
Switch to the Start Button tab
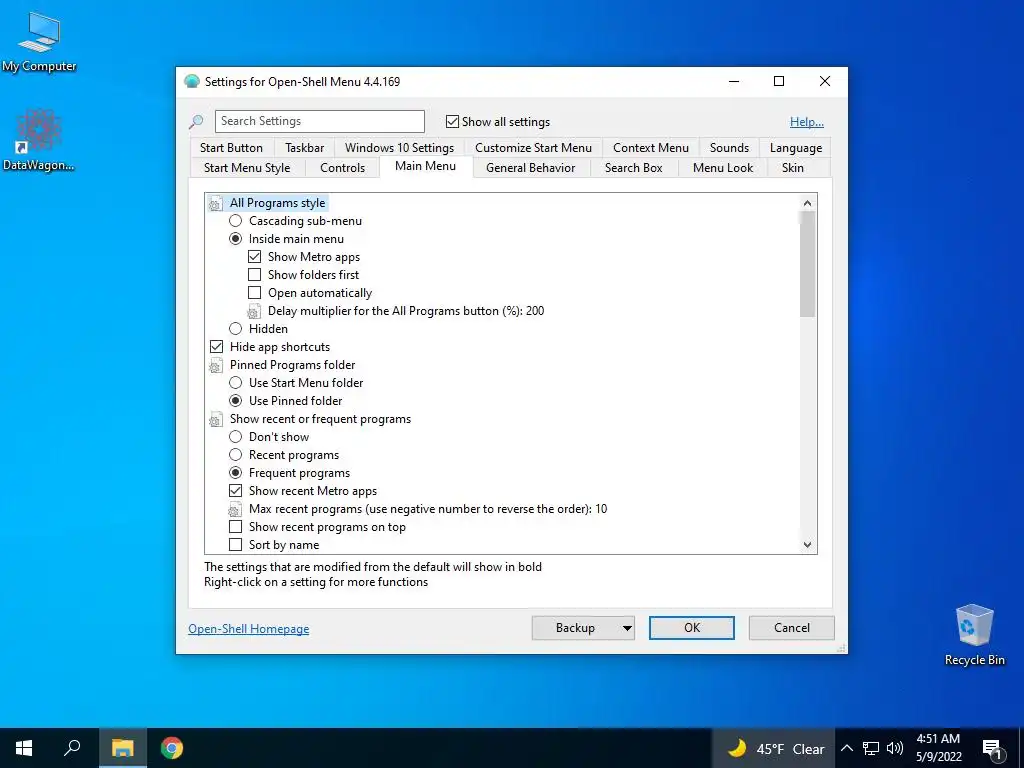pyautogui.click(x=231, y=148)
